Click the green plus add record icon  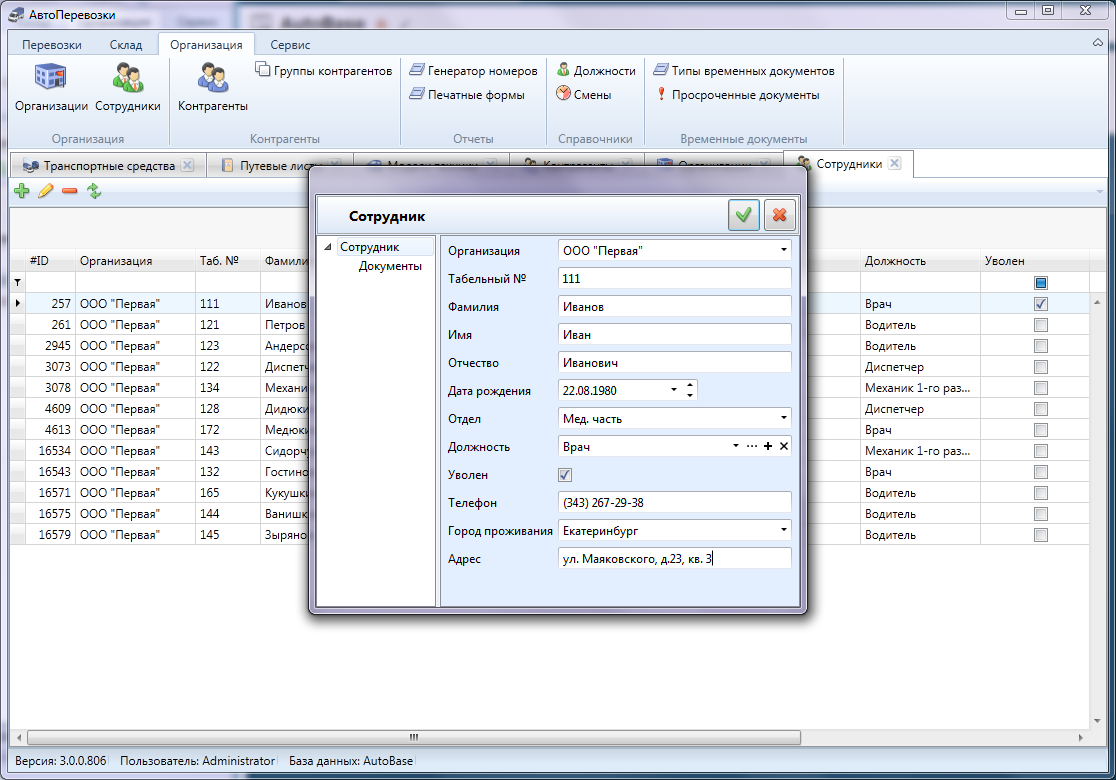[21, 191]
